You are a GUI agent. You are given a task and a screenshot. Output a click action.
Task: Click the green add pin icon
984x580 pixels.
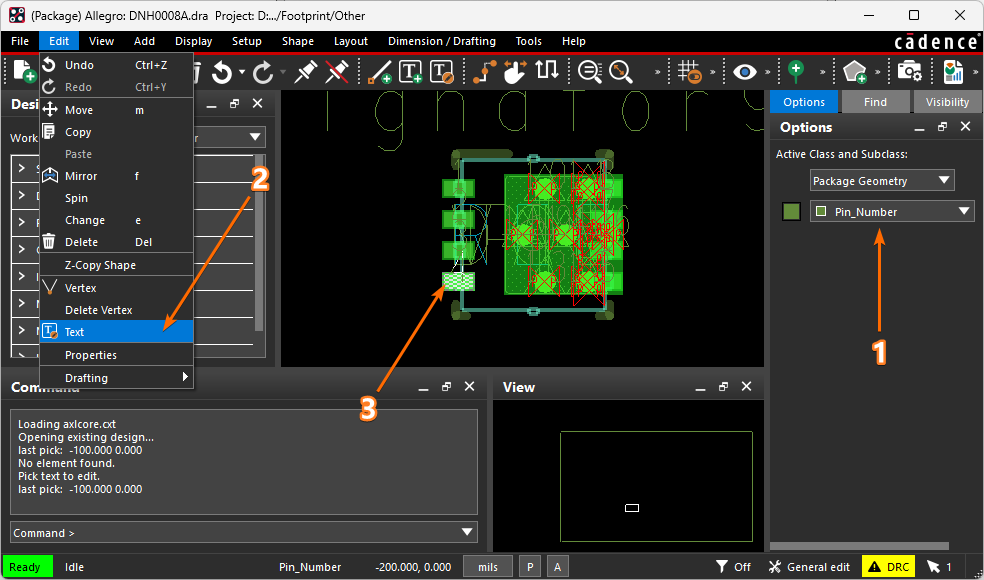click(x=796, y=71)
